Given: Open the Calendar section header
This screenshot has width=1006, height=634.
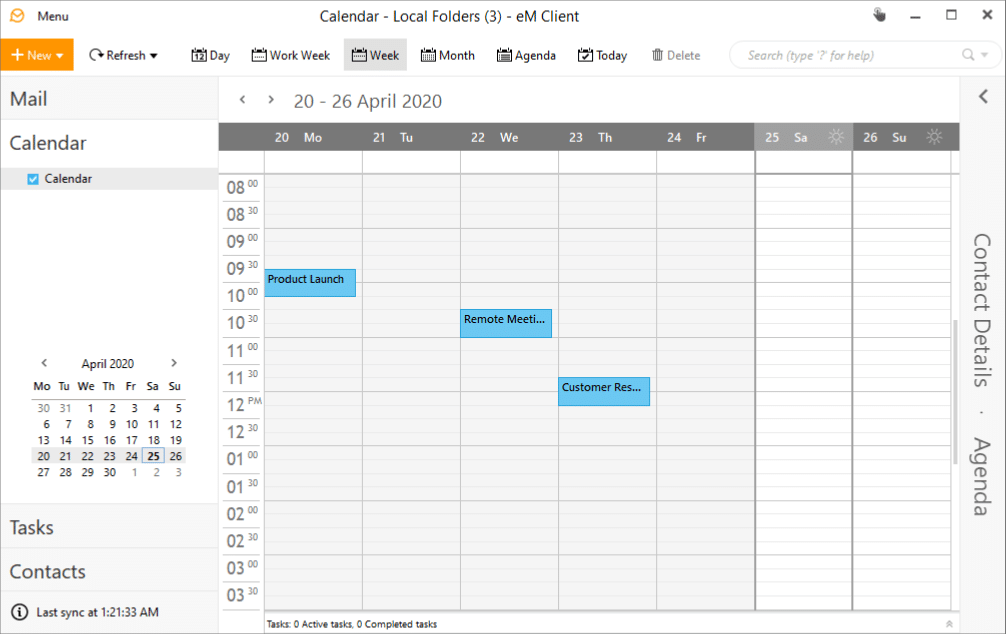Looking at the screenshot, I should tap(109, 143).
